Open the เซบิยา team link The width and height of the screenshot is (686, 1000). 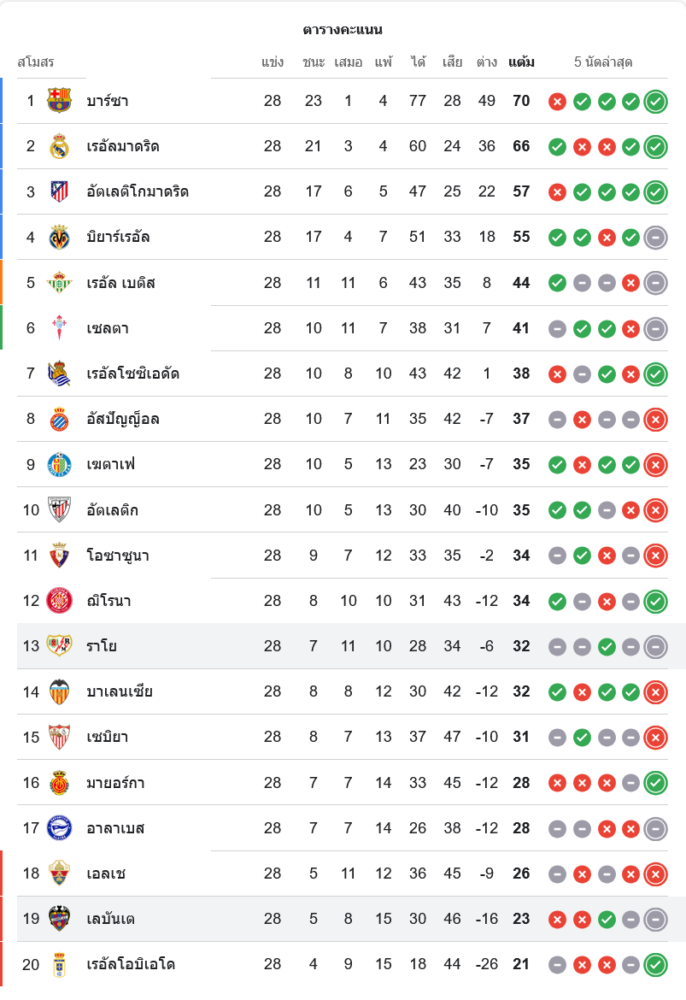coord(107,737)
